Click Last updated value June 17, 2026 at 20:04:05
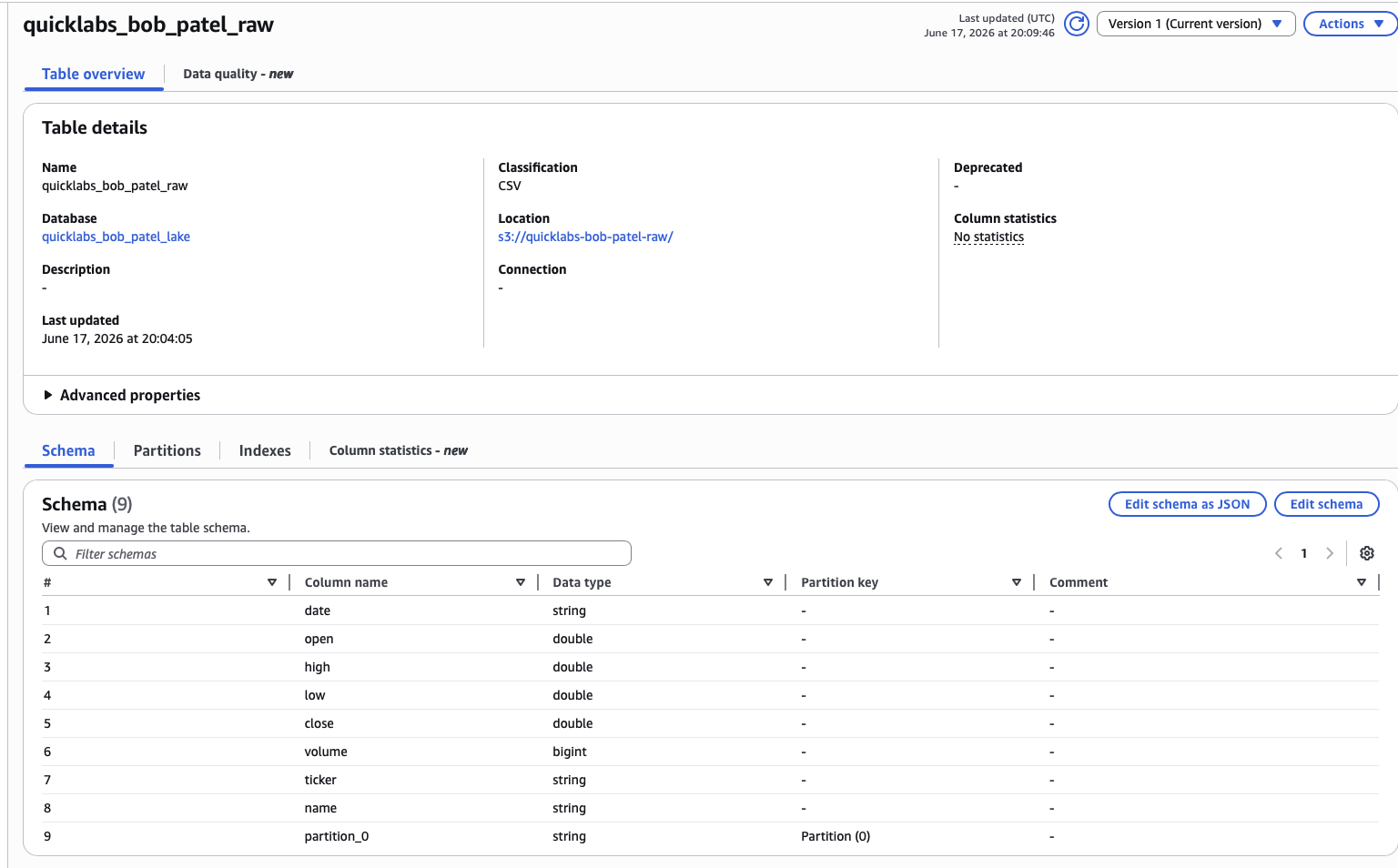Viewport: 1398px width, 868px height. pos(117,338)
